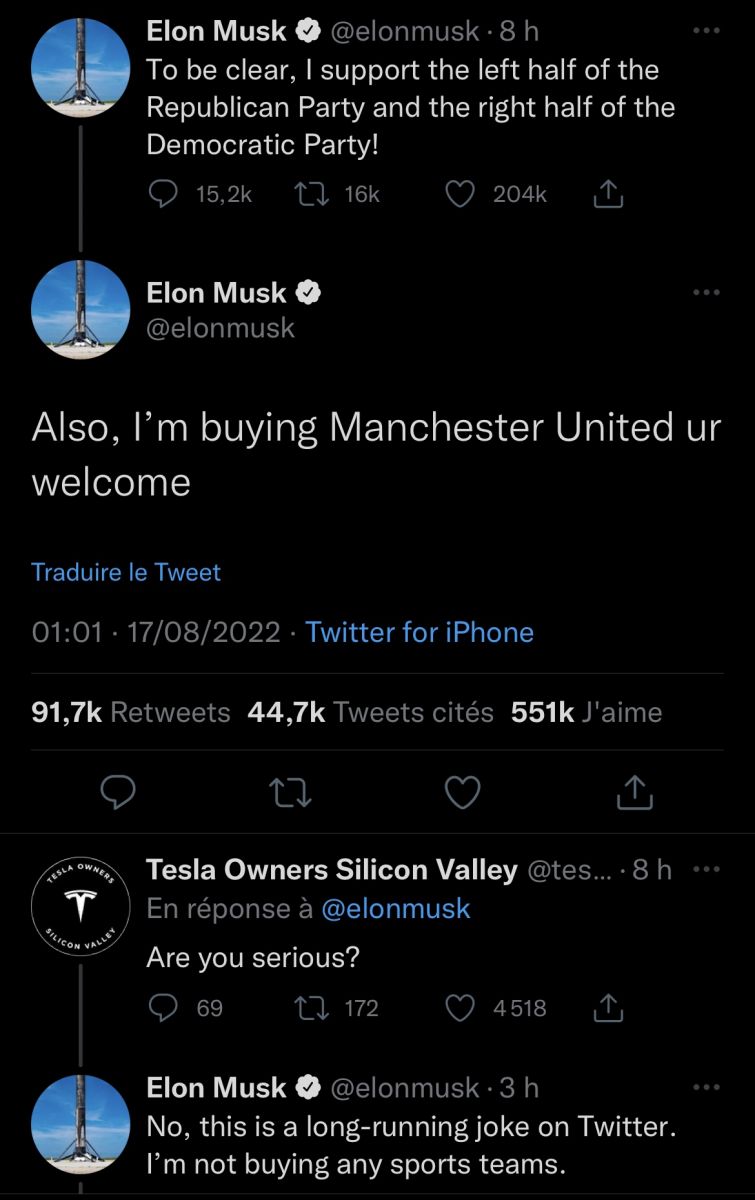View the 91,7k Retweets list

tap(131, 712)
